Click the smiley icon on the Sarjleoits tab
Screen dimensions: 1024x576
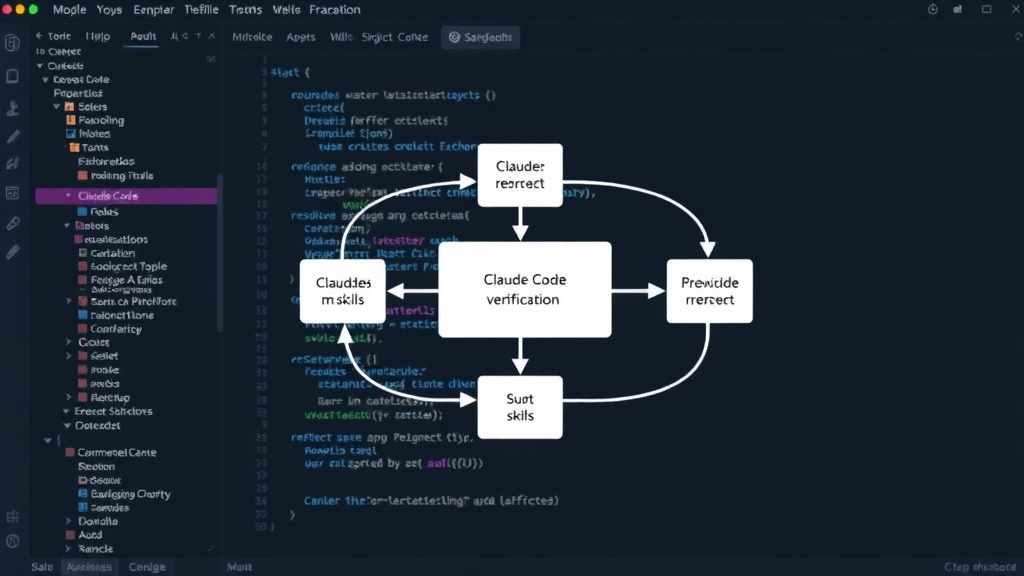(x=455, y=37)
